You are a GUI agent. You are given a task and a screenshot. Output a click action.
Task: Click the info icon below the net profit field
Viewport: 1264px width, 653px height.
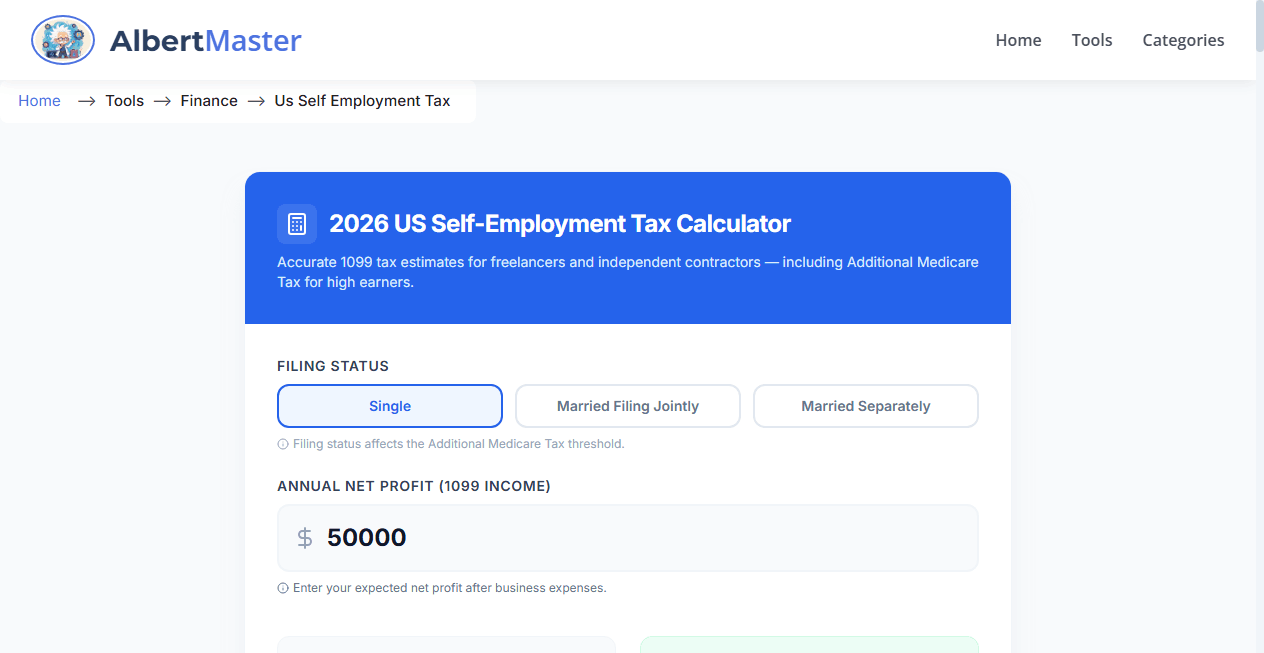coord(282,588)
